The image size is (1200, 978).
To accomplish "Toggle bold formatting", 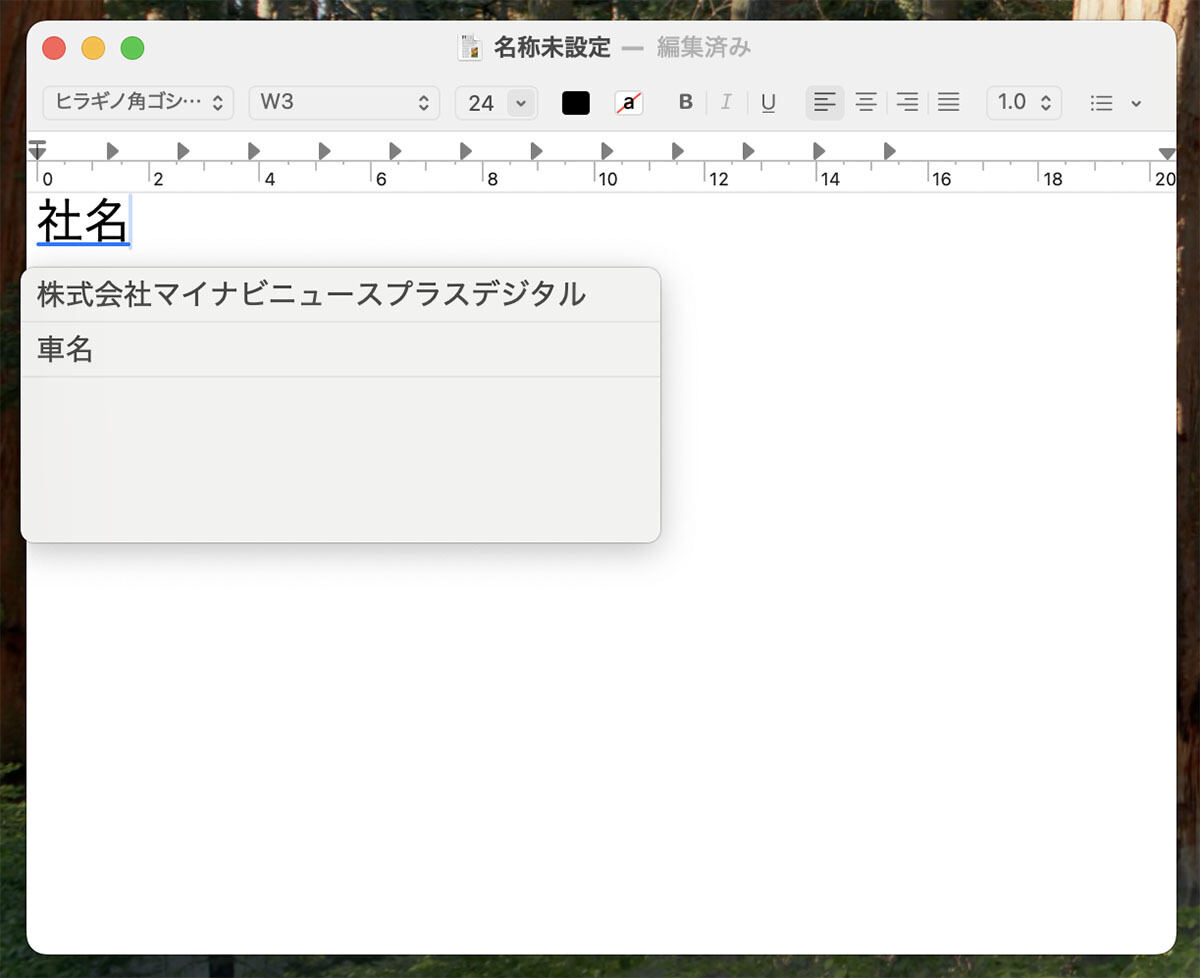I will coord(686,102).
